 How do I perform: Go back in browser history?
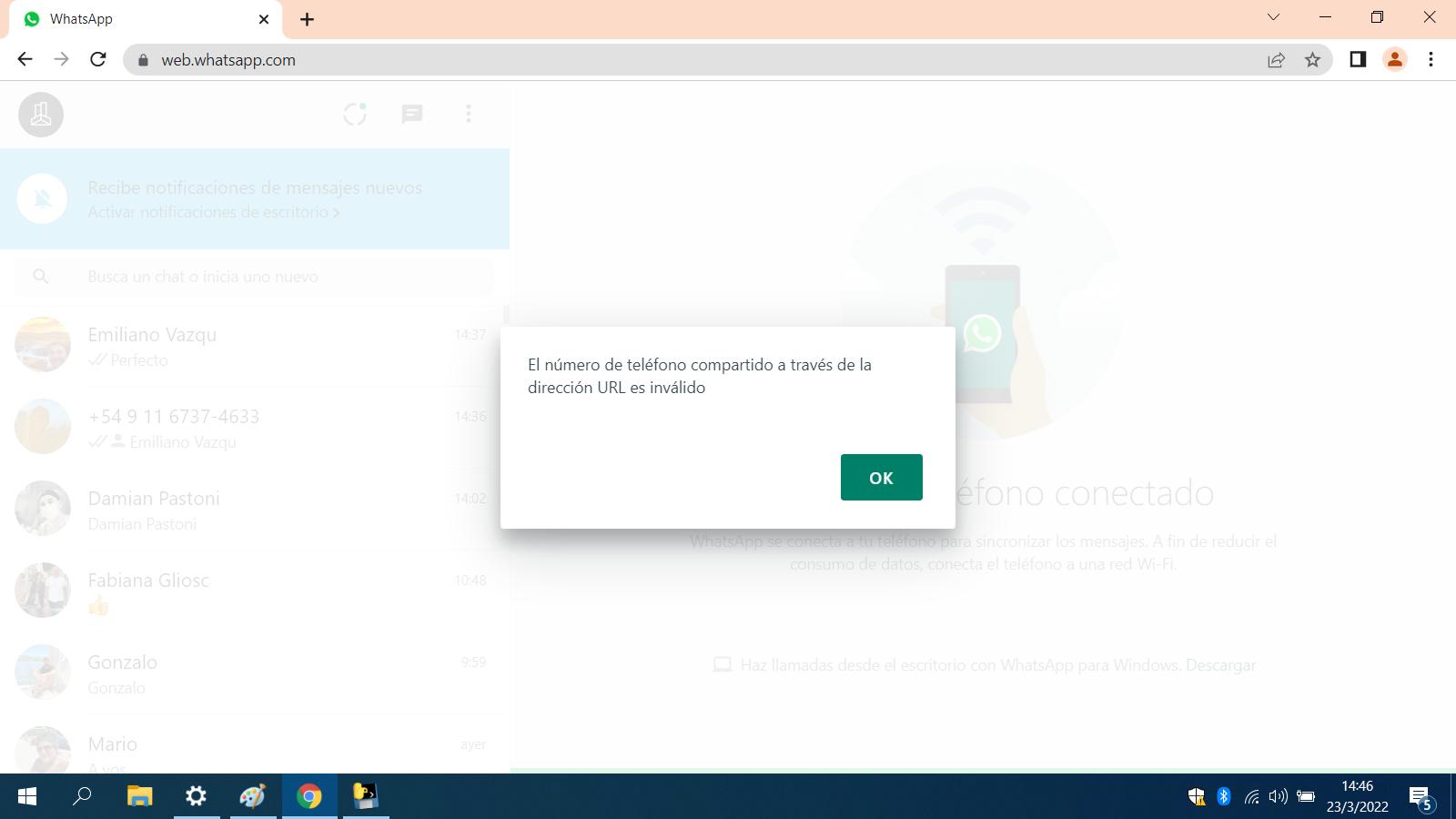coord(25,60)
